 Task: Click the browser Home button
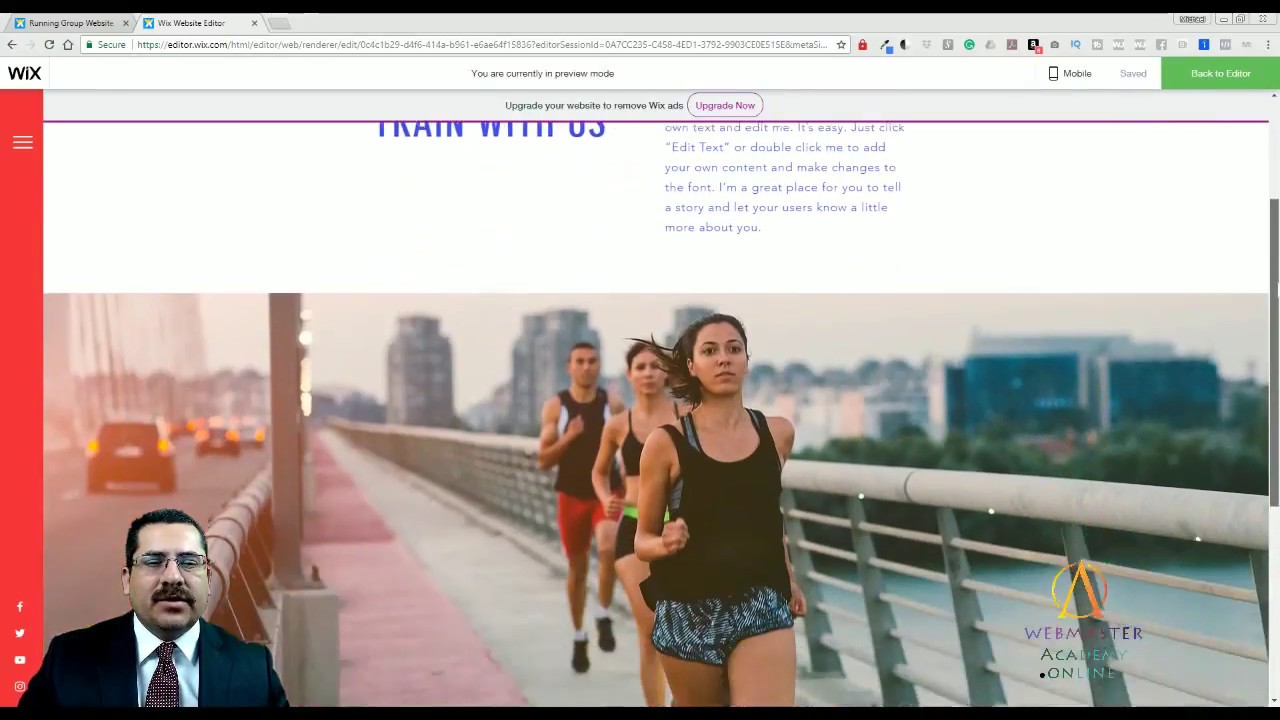[68, 45]
